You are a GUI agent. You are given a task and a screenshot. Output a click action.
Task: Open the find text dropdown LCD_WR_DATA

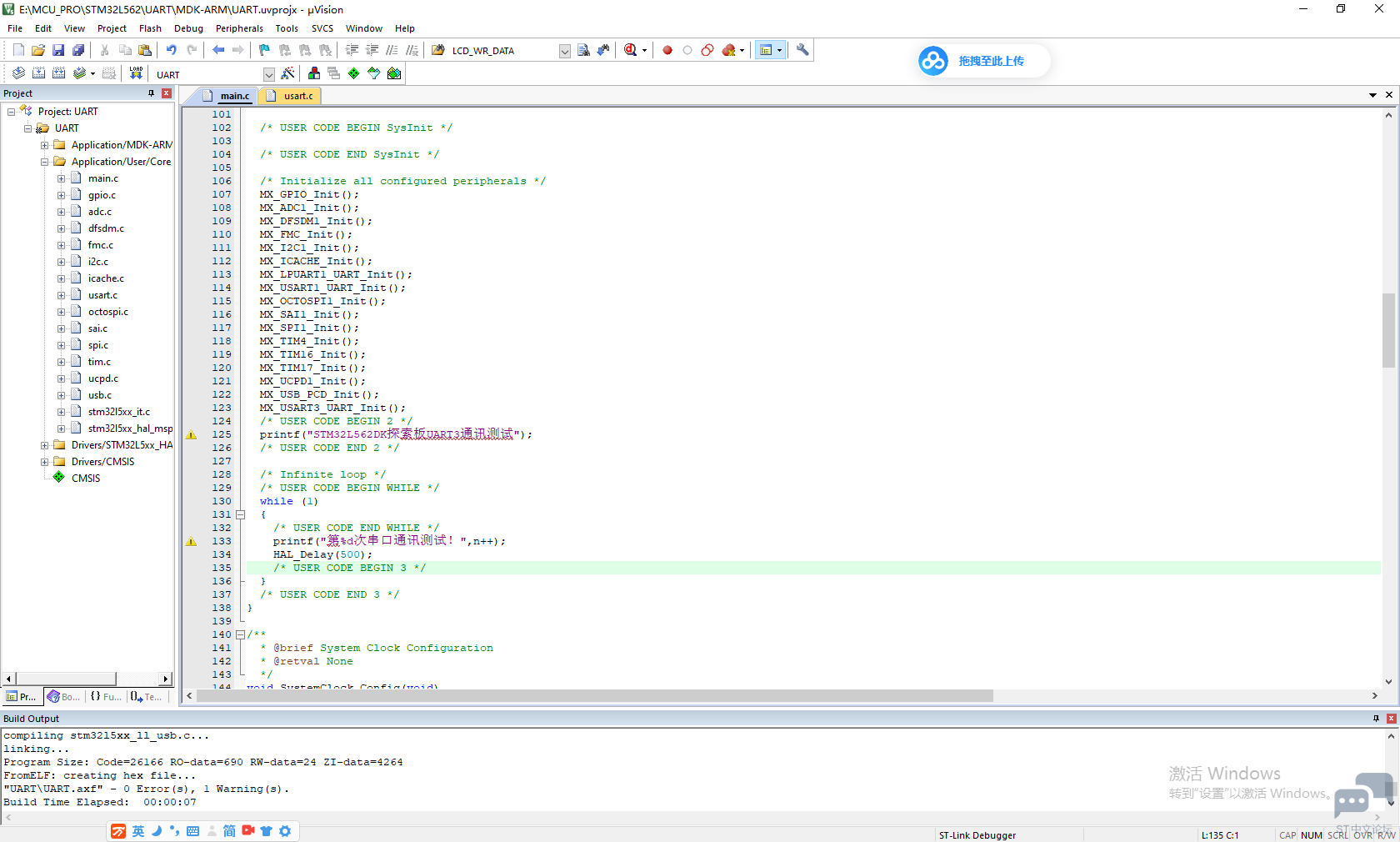(564, 51)
